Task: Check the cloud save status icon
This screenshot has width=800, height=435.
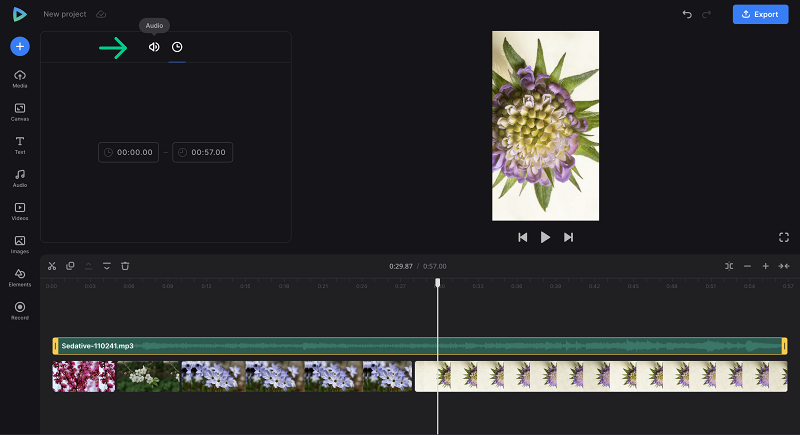Action: [101, 14]
